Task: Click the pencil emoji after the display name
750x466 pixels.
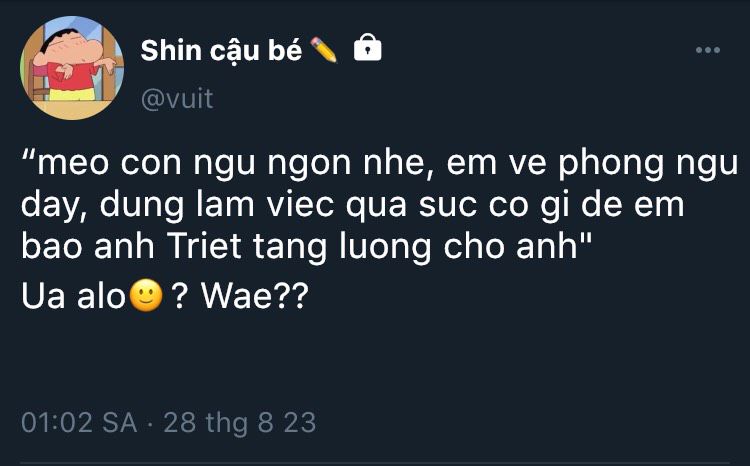Action: 324,50
